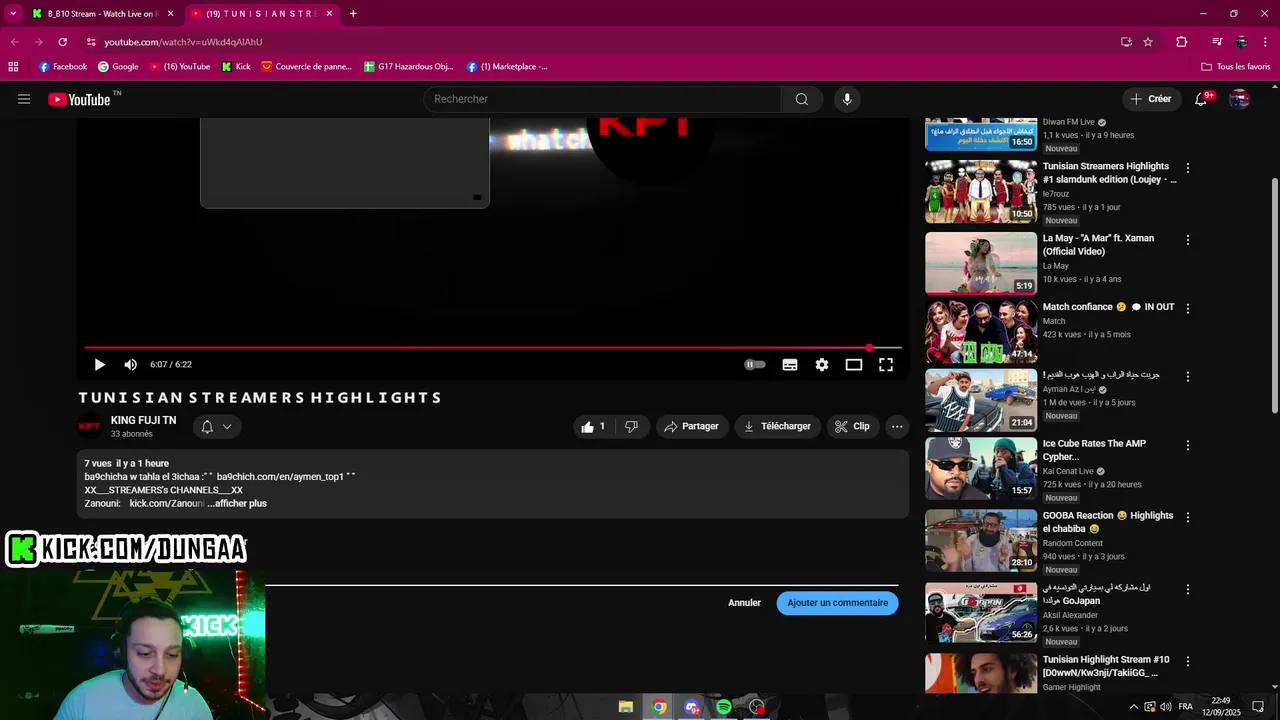Screen dimensions: 1280x720
Task: Open options for GoJapan video
Action: pos(1188,589)
